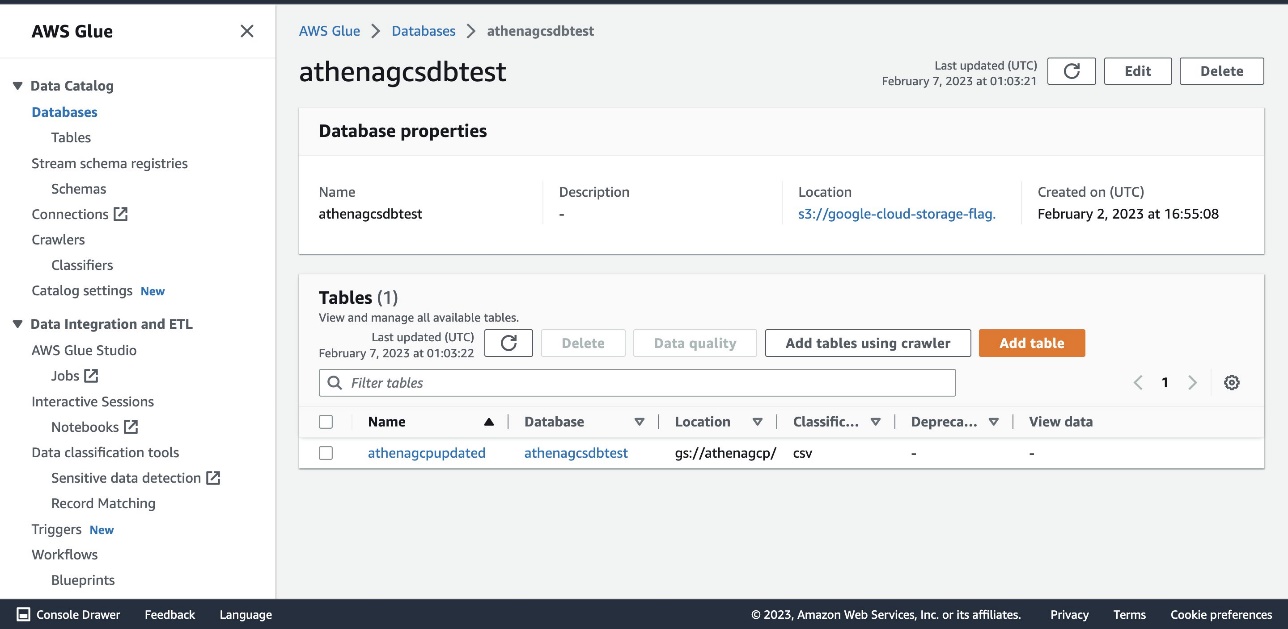The height and width of the screenshot is (629, 1288).
Task: Click the search icon in Filter tables
Action: [335, 383]
